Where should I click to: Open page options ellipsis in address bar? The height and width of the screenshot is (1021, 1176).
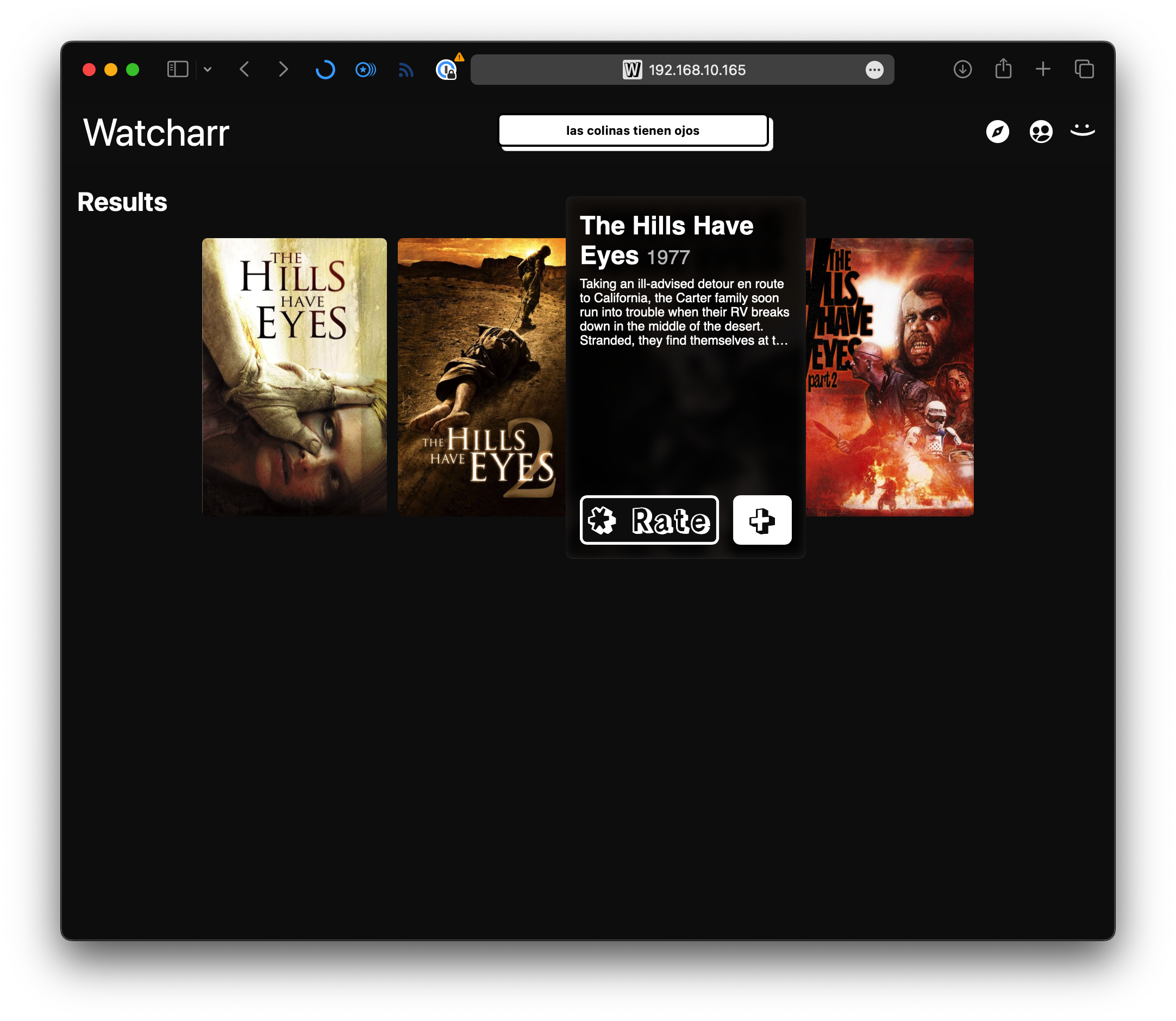click(874, 70)
